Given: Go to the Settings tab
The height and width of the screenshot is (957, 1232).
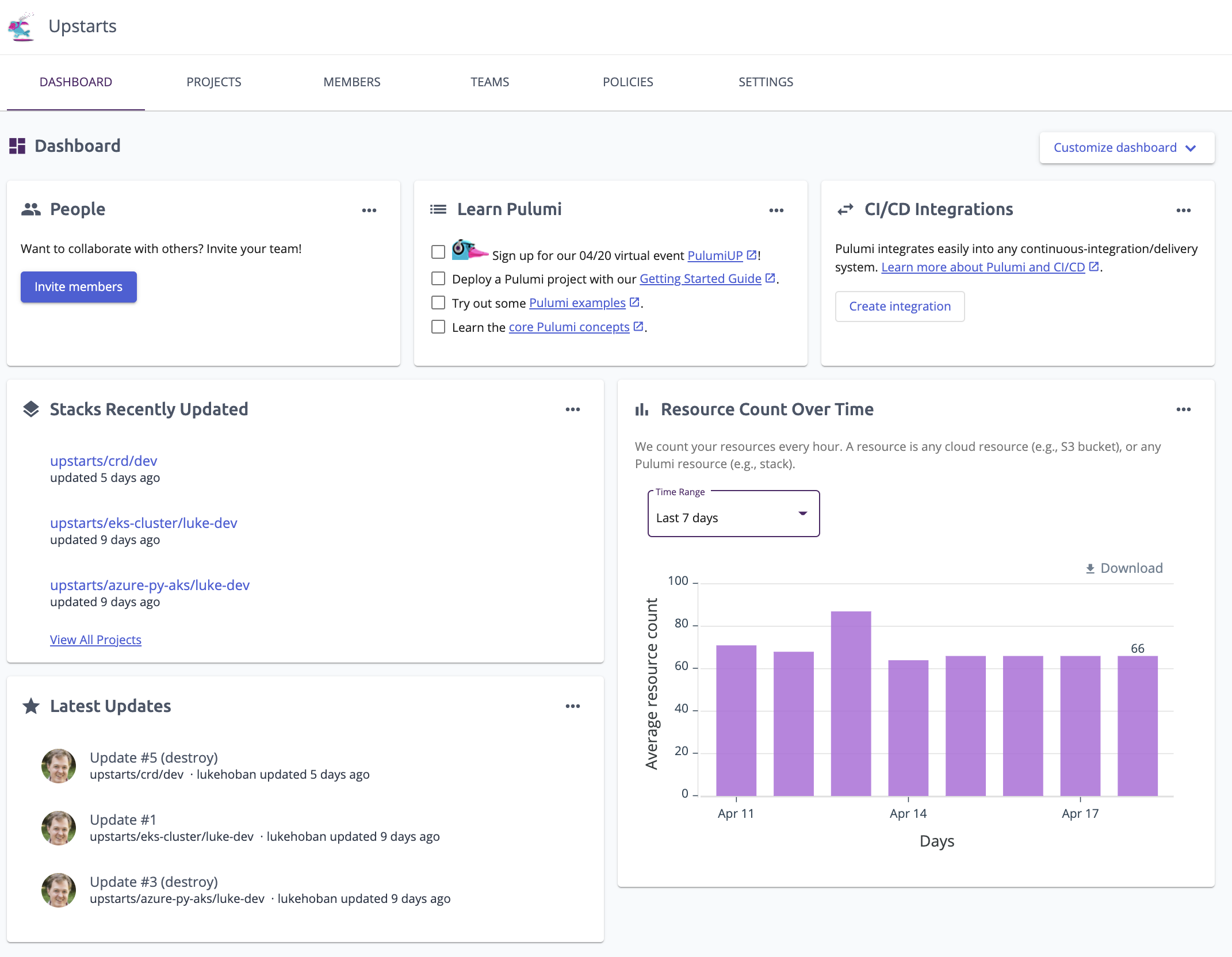Looking at the screenshot, I should pyautogui.click(x=766, y=82).
